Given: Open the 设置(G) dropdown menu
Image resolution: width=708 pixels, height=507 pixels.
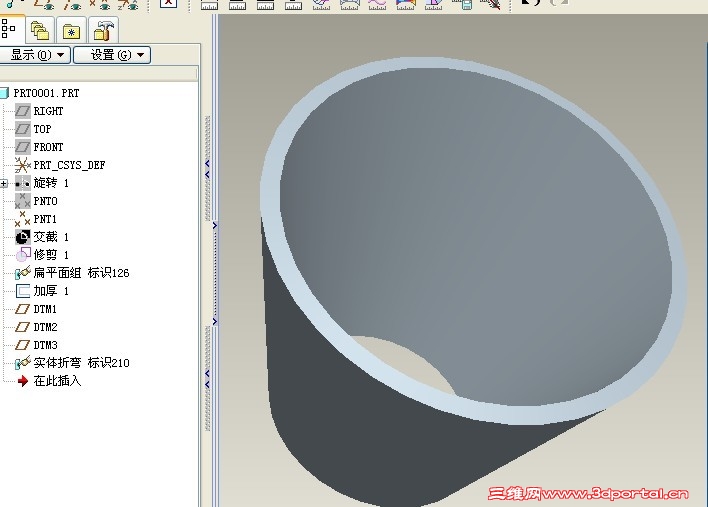Looking at the screenshot, I should [x=112, y=55].
